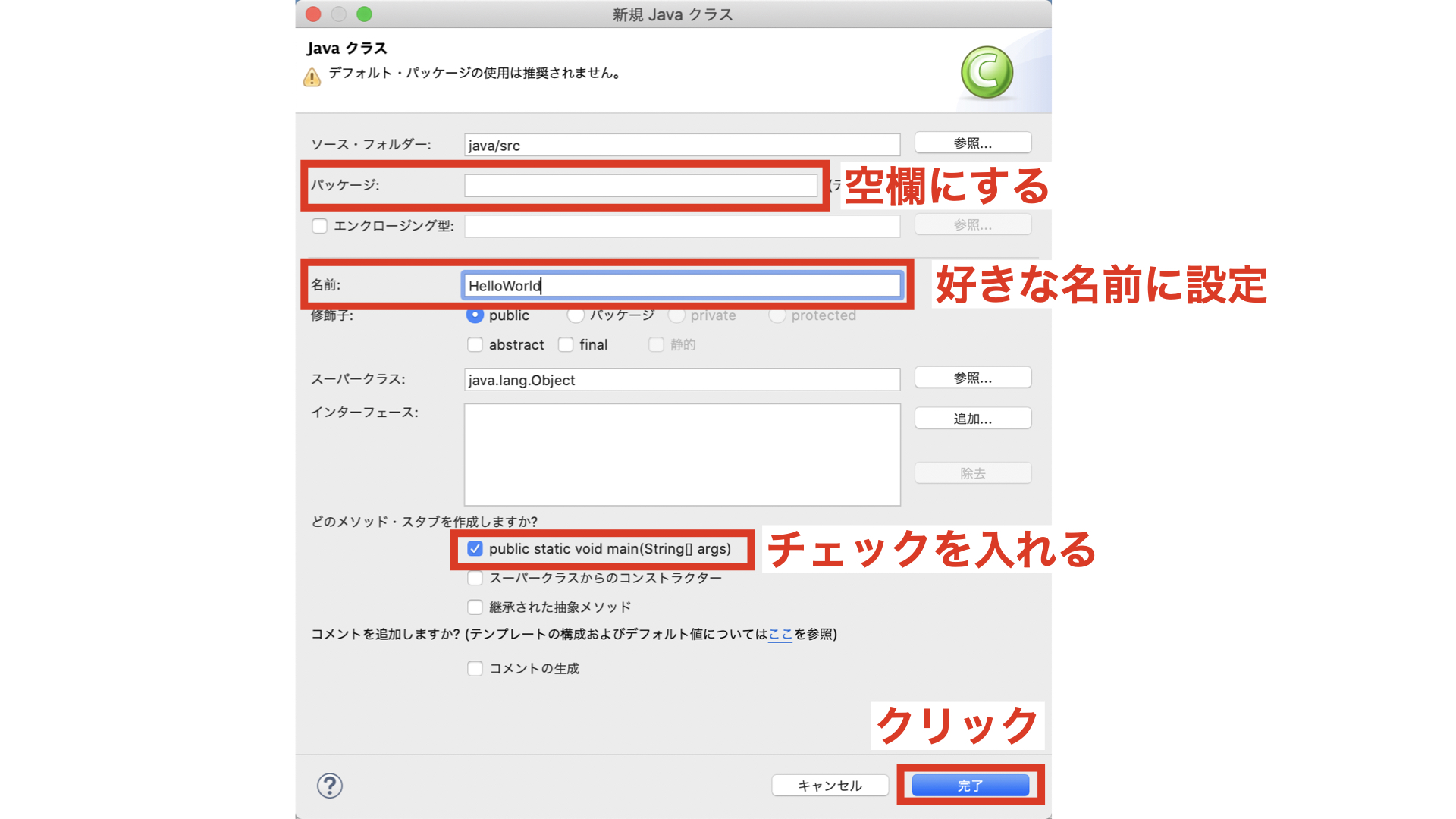Enable the final modifier checkbox
Viewport: 1456px width, 819px height.
click(566, 344)
